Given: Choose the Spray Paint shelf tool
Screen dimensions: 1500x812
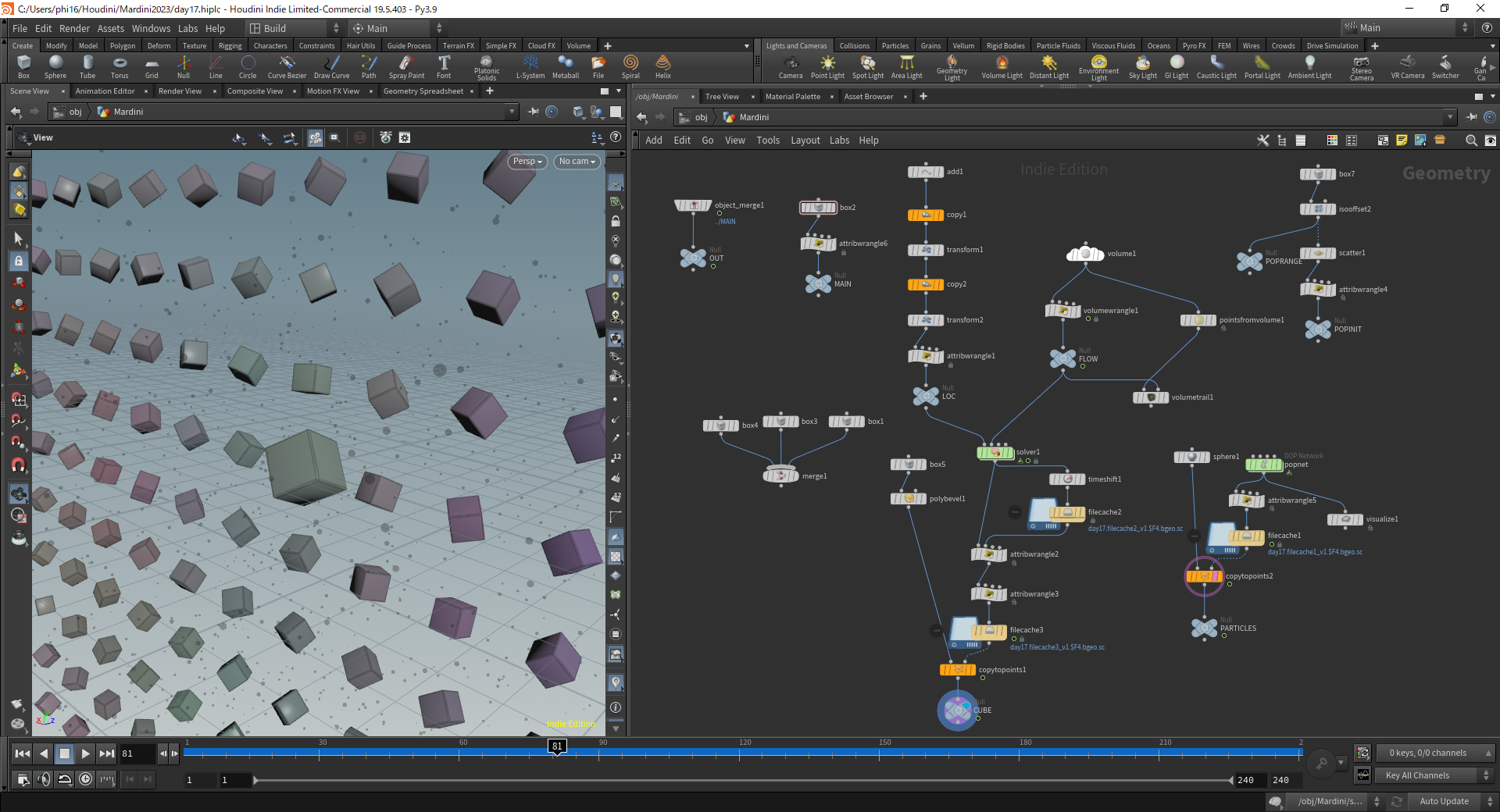Looking at the screenshot, I should click(406, 67).
